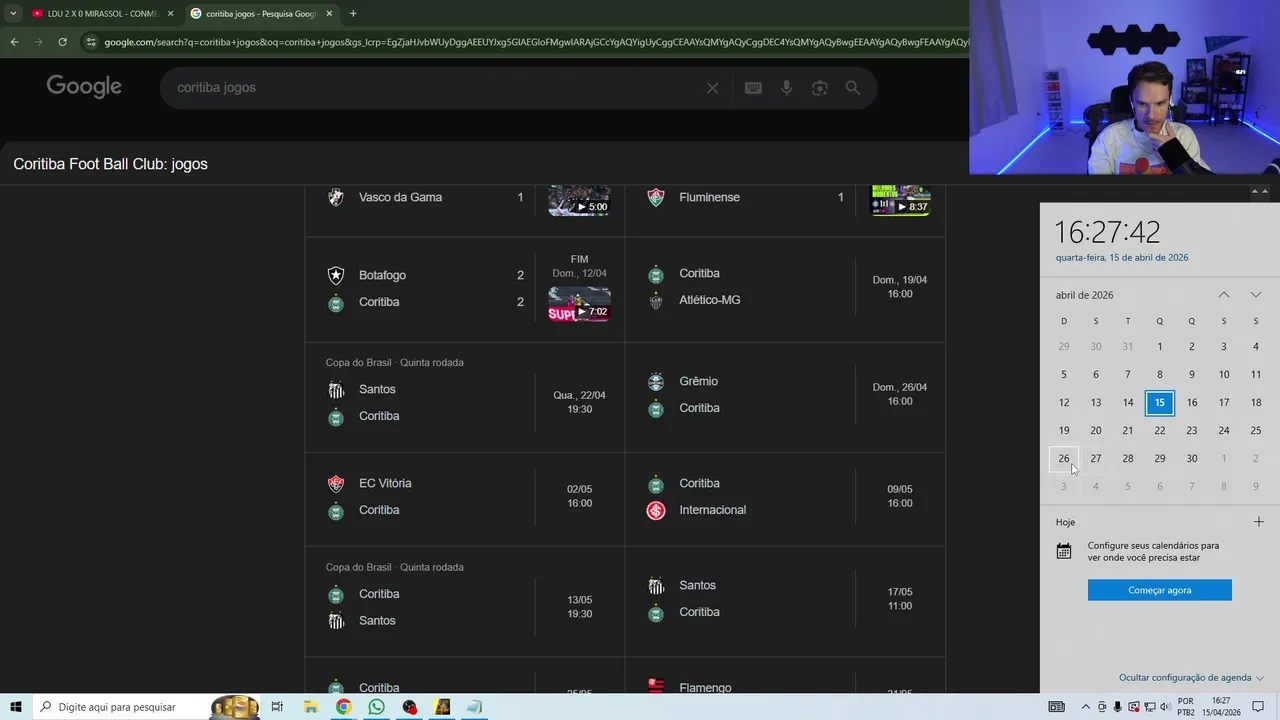Clear the search query with X
The image size is (1280, 720).
[712, 88]
